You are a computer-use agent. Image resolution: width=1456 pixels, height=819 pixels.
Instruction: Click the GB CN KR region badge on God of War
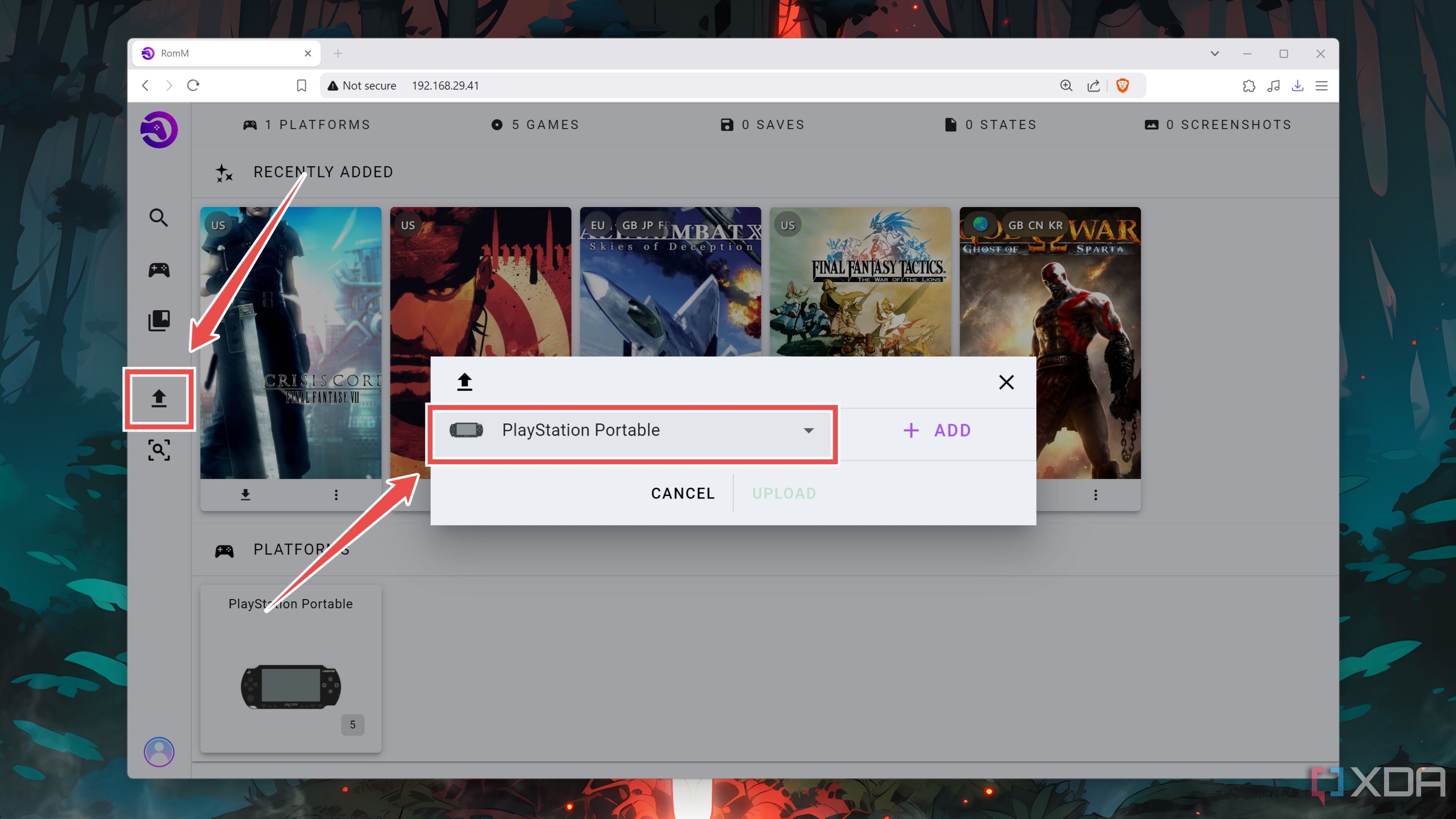coord(1036,225)
